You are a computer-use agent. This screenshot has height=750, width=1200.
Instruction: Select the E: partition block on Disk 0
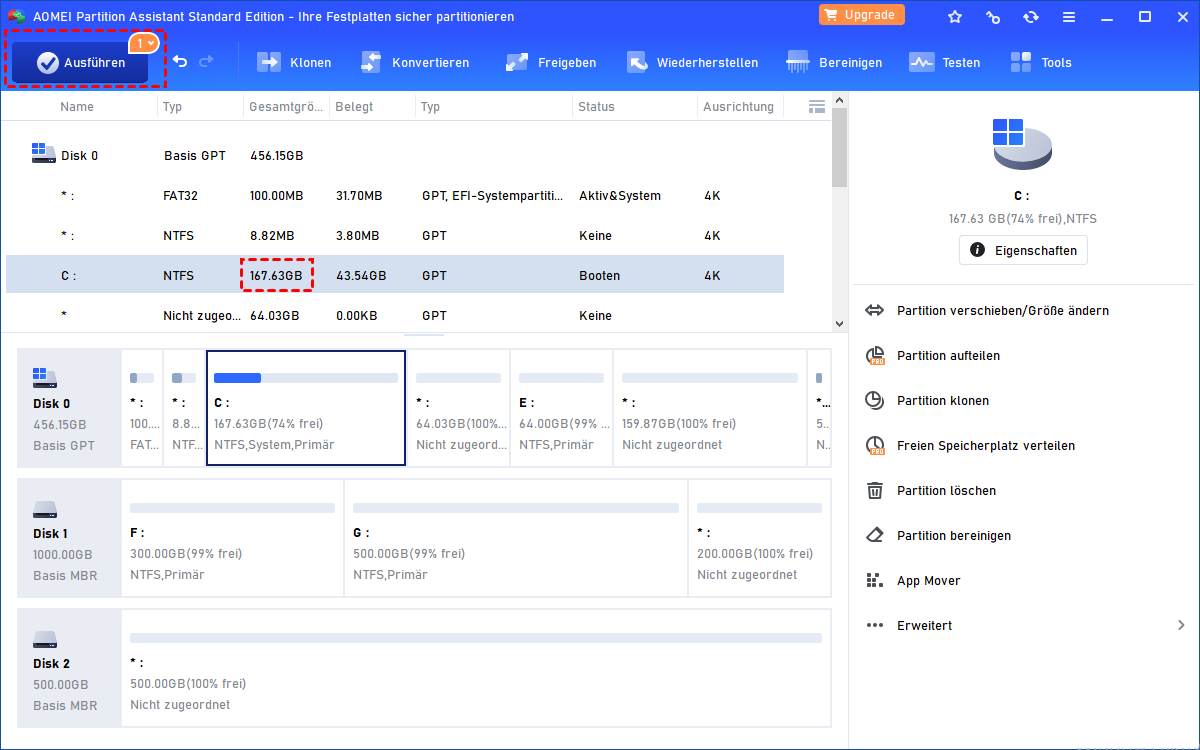pos(561,408)
